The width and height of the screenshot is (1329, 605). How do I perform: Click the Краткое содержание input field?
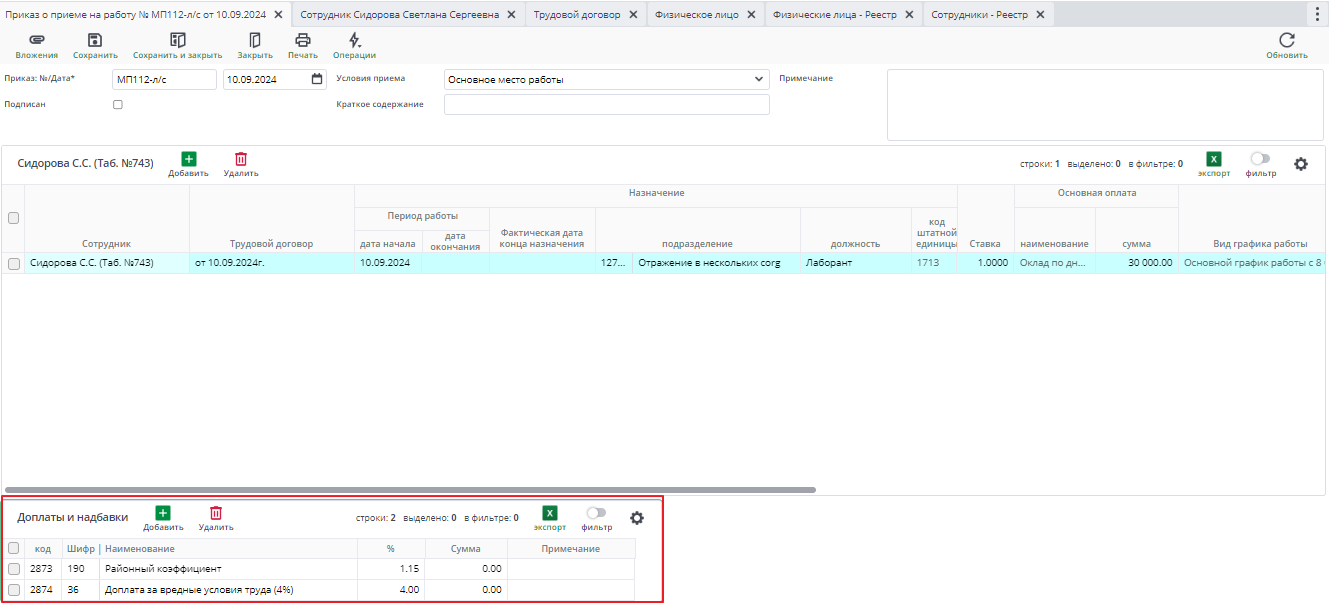[606, 105]
